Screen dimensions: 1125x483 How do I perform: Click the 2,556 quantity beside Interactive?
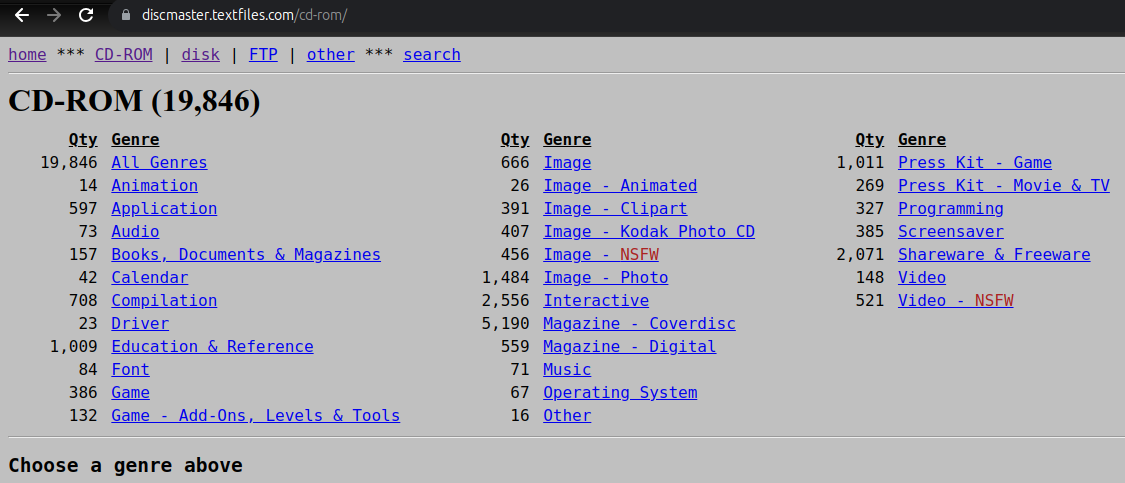pyautogui.click(x=506, y=301)
